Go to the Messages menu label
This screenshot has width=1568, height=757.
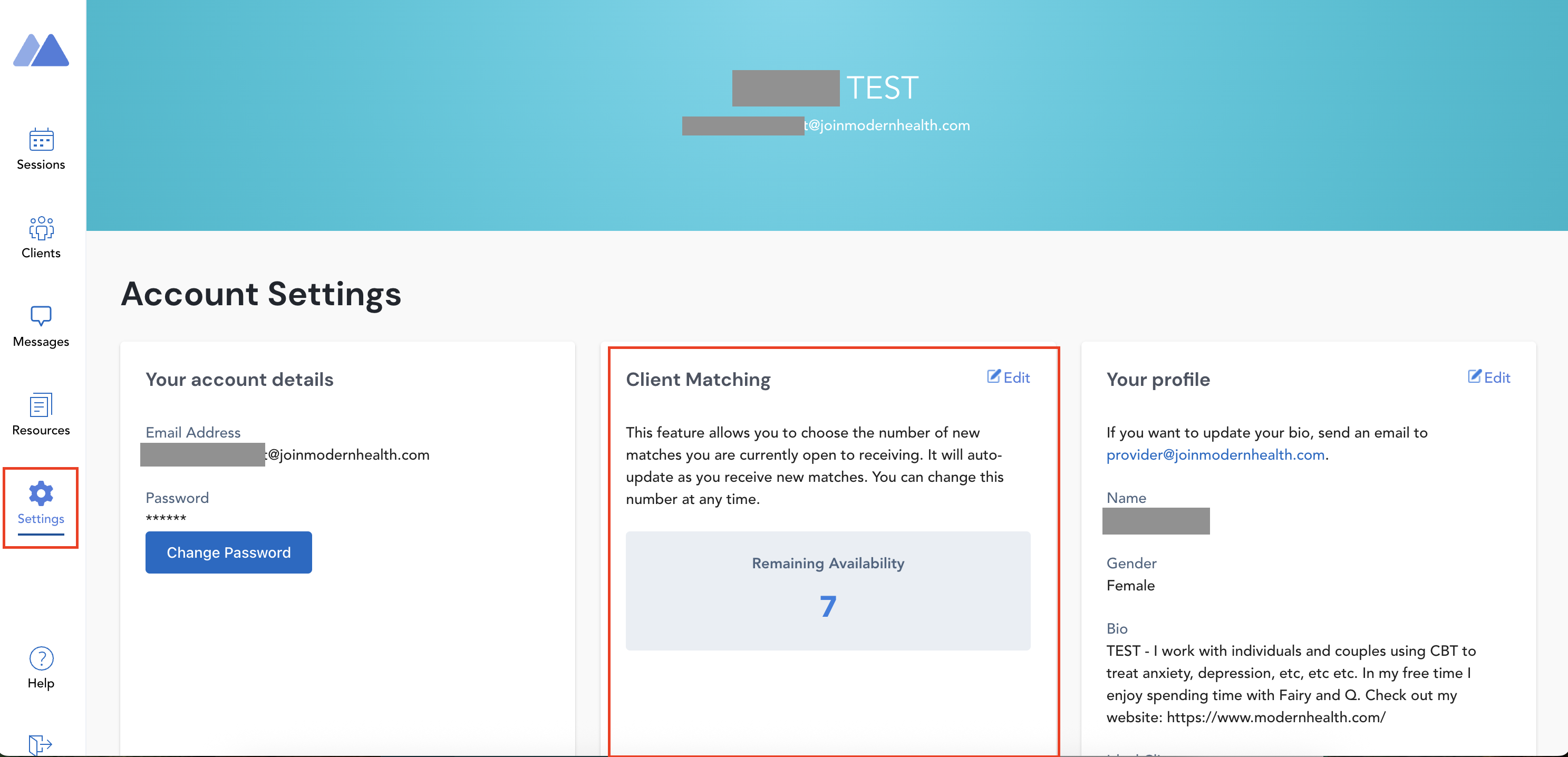[41, 342]
